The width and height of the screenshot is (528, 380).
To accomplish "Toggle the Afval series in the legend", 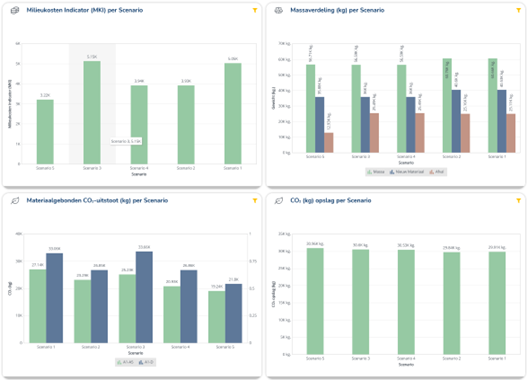I will click(x=436, y=172).
